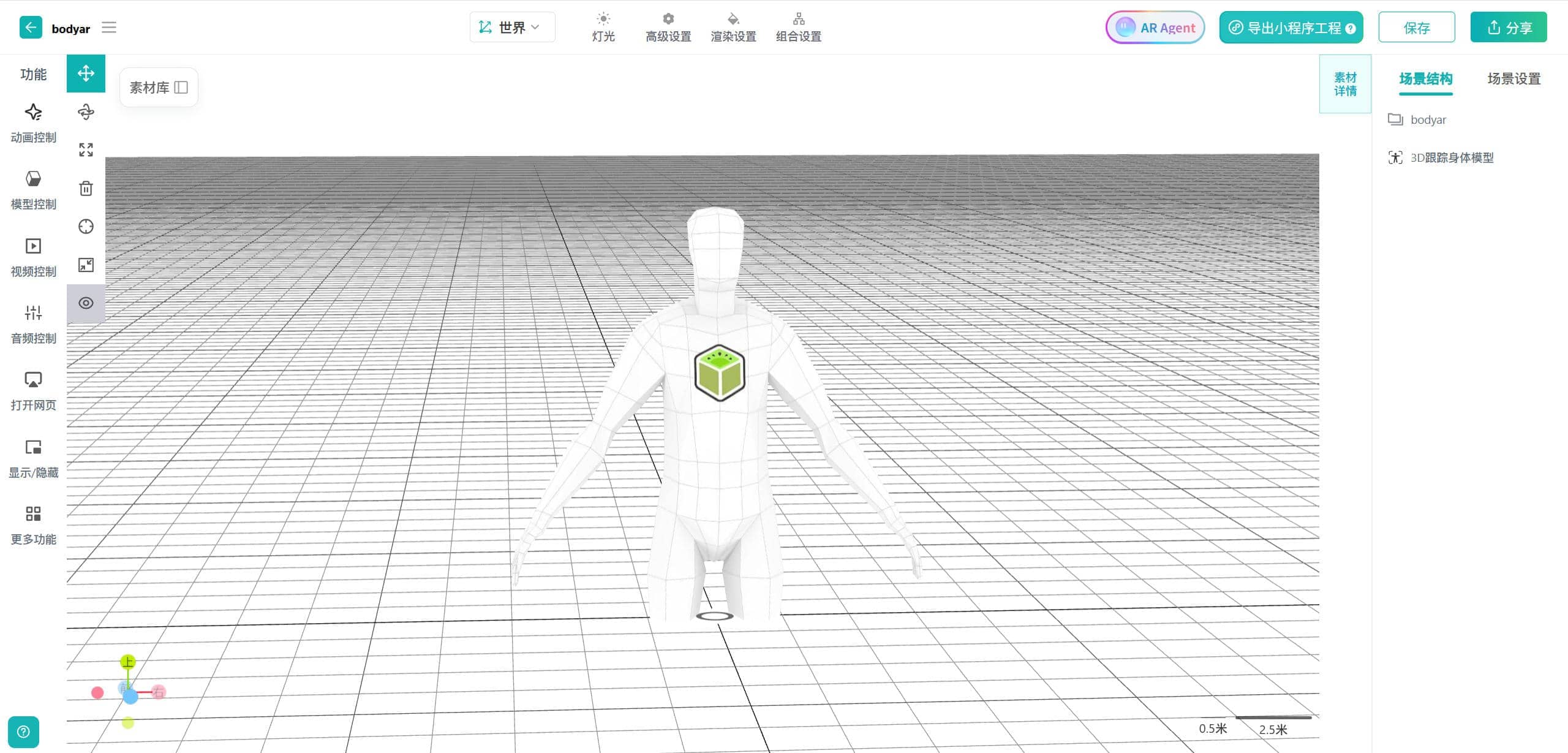
Task: Click the green 上 axis gizmo handle
Action: click(127, 662)
